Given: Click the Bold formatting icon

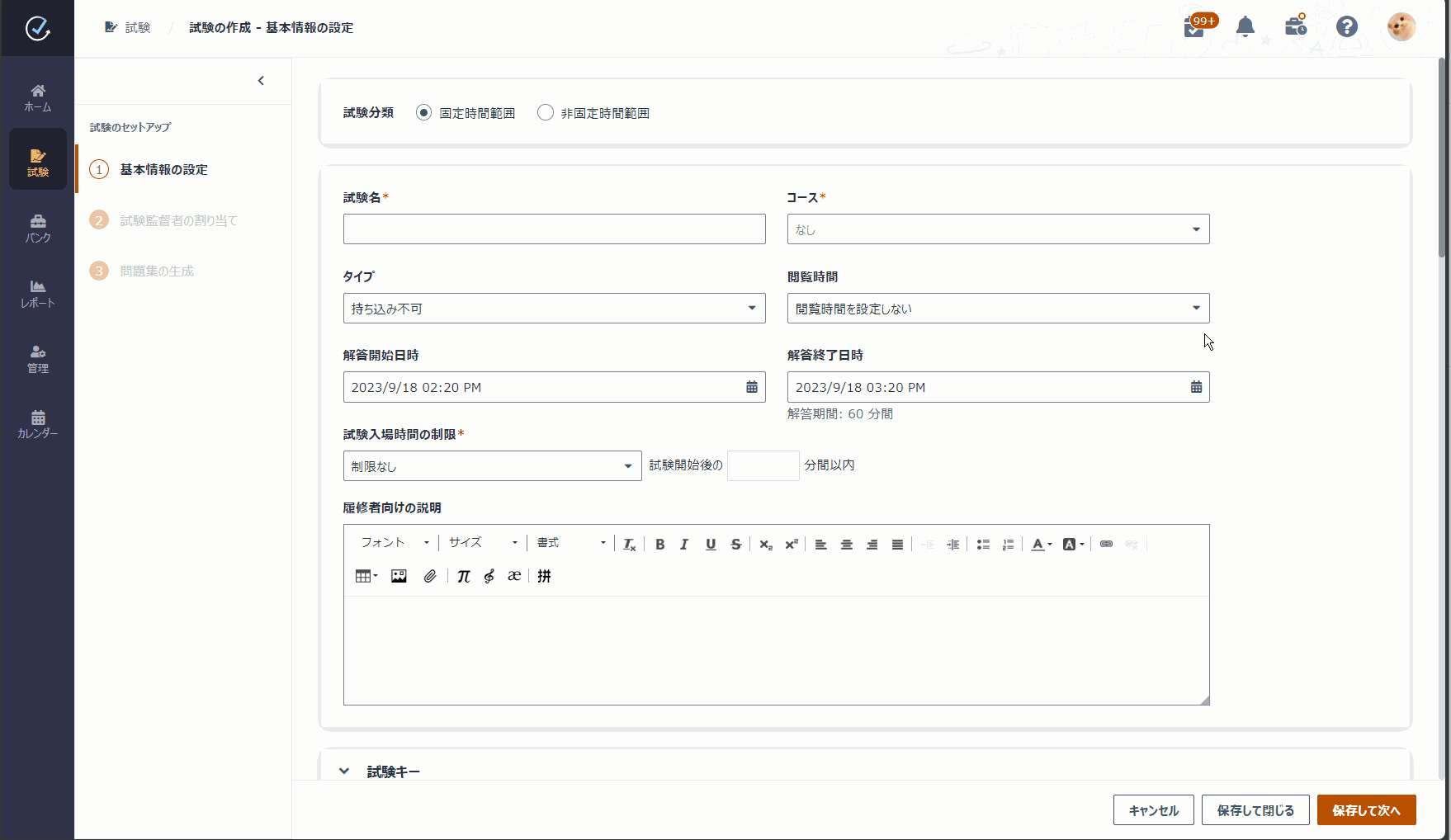Looking at the screenshot, I should [x=659, y=544].
